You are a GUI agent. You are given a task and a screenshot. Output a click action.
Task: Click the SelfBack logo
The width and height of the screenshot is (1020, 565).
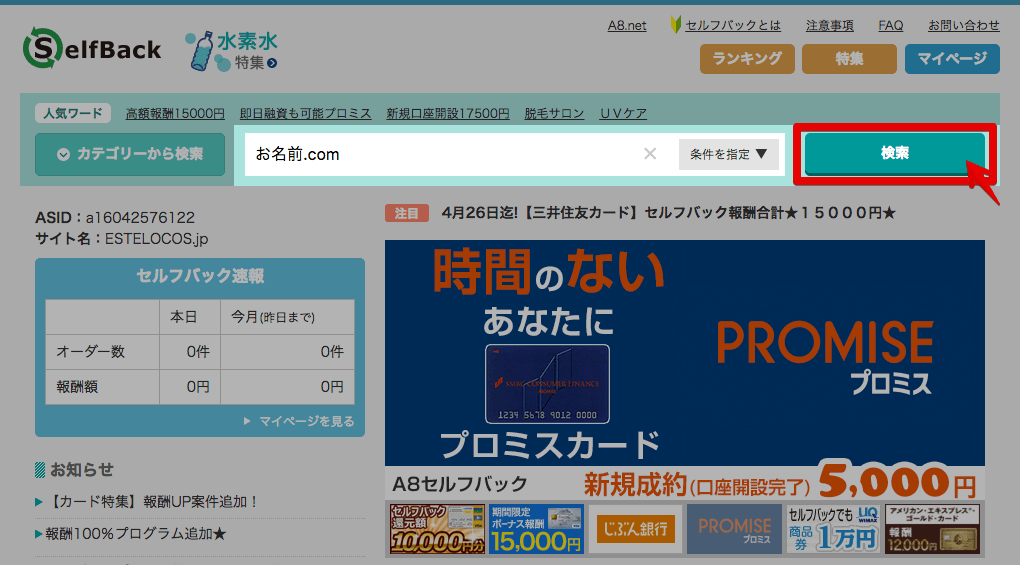tap(92, 49)
